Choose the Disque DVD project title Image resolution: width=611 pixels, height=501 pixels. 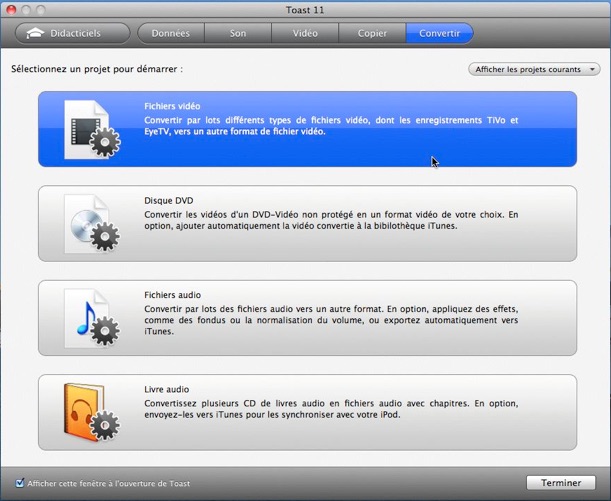(x=169, y=201)
